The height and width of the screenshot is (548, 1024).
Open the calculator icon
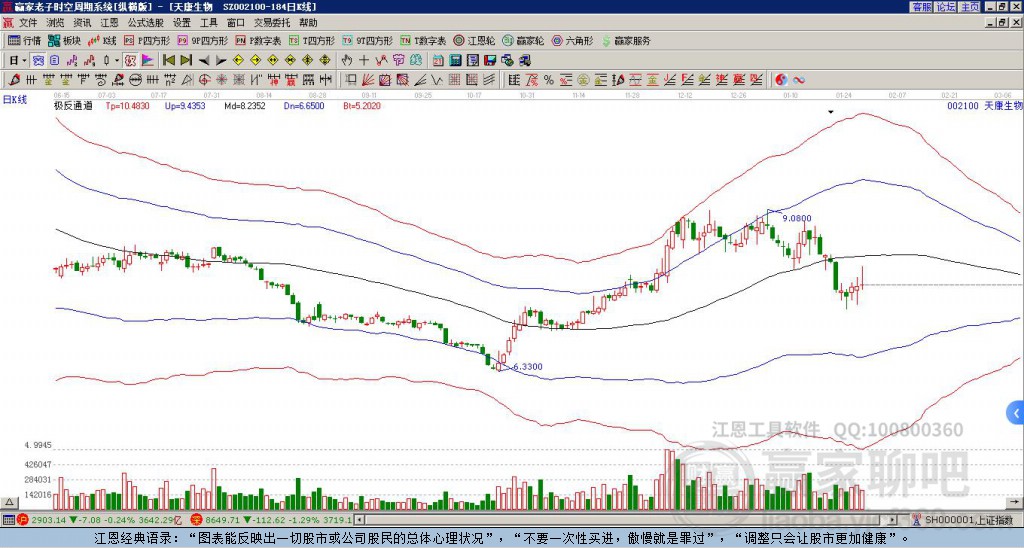455,61
